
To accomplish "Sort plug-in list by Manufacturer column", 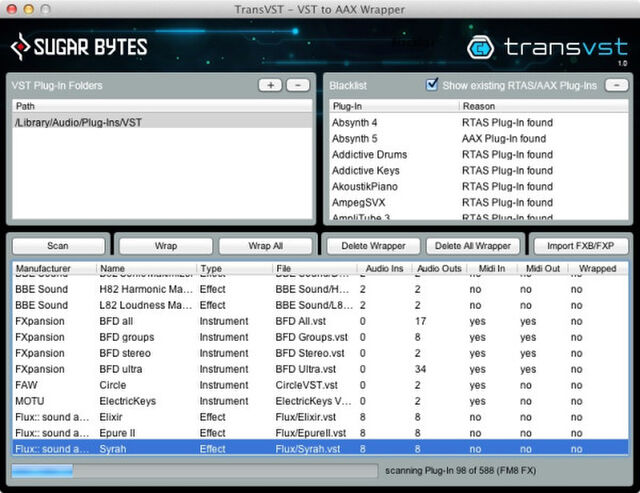I will click(54, 269).
